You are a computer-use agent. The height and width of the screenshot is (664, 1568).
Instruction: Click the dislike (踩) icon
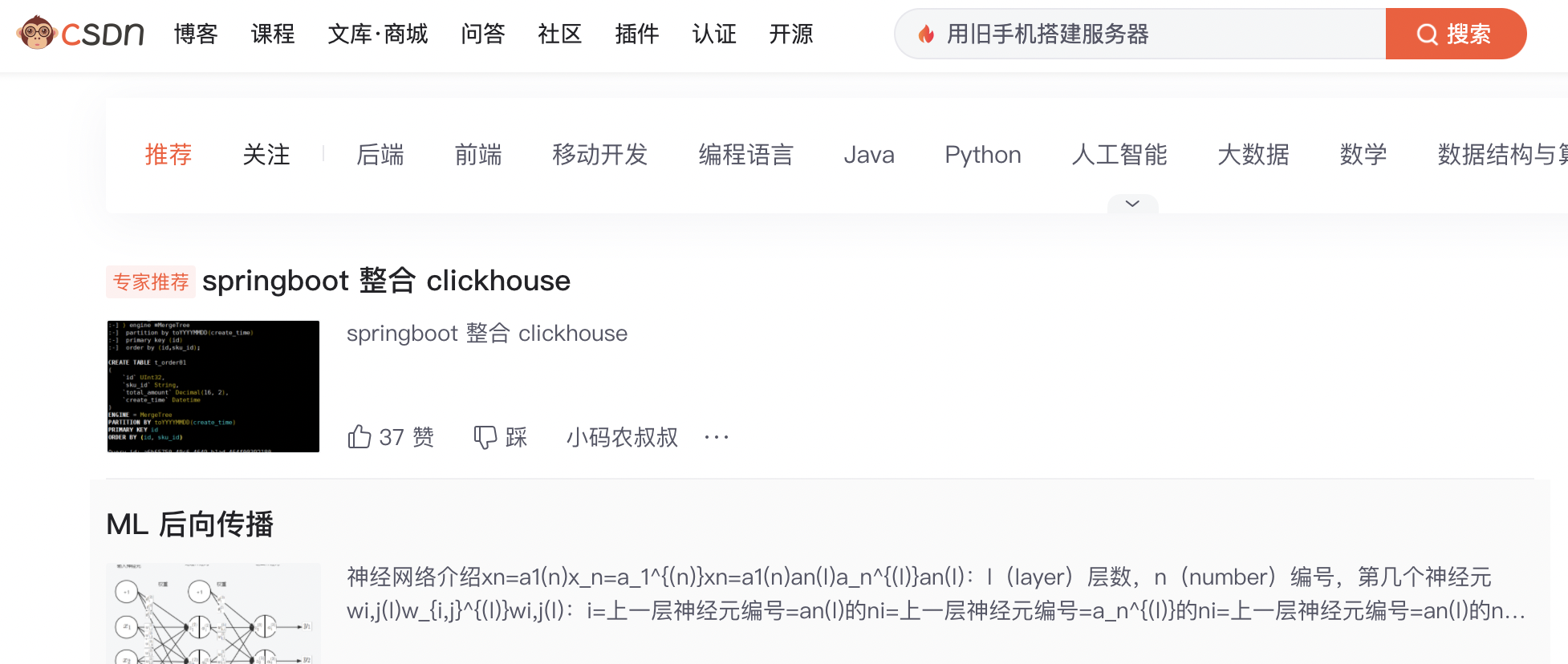coord(485,435)
